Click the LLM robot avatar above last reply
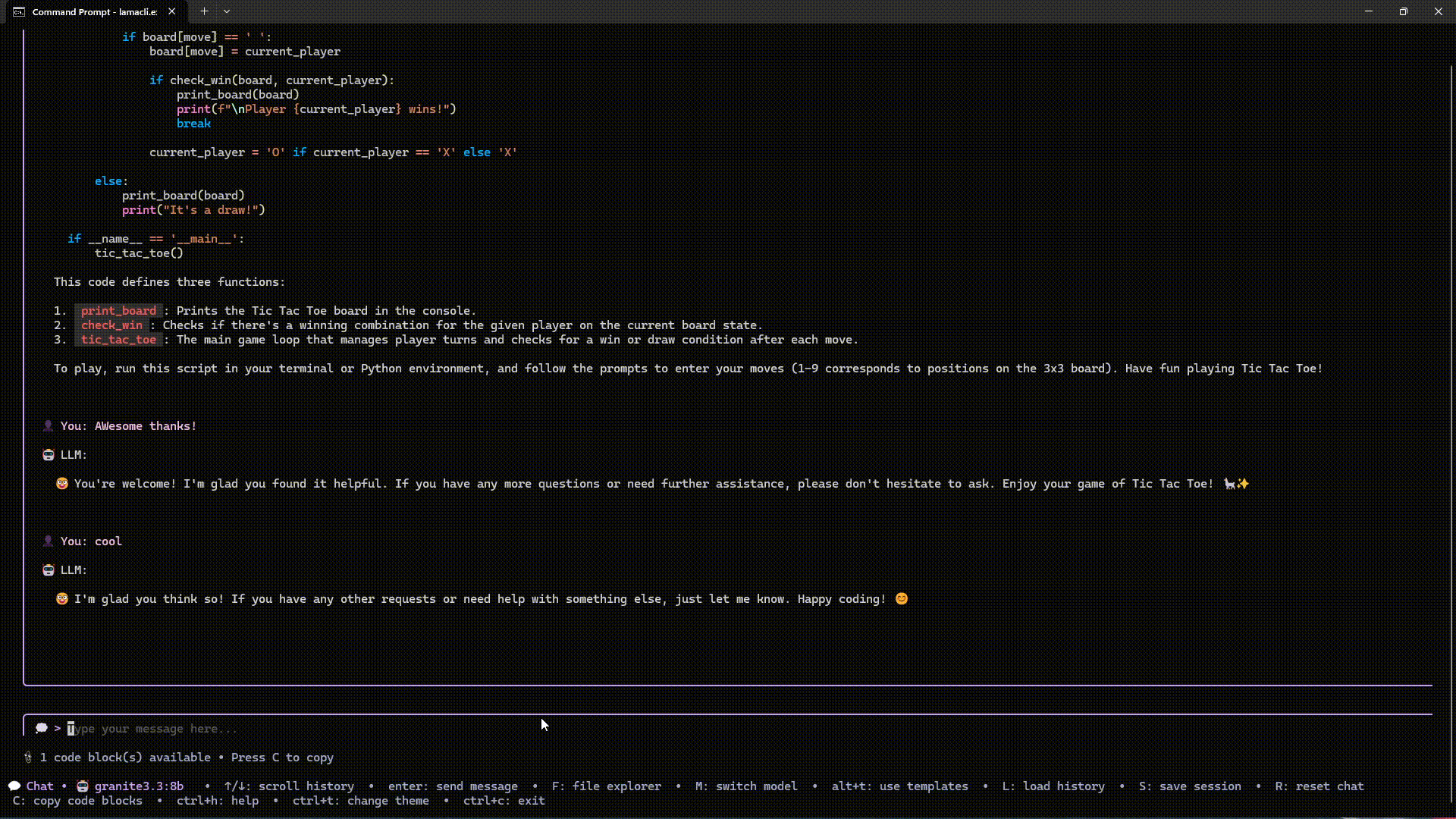The image size is (1456, 819). click(49, 570)
